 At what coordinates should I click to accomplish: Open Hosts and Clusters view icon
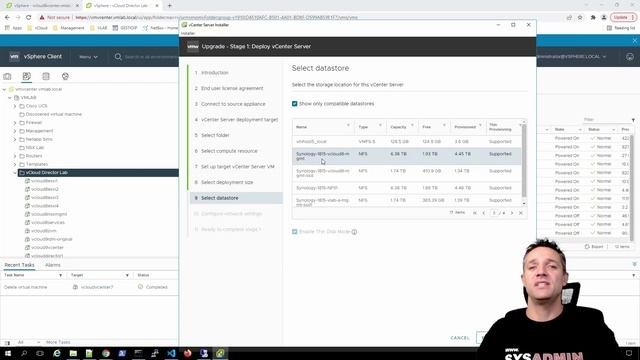(7, 76)
